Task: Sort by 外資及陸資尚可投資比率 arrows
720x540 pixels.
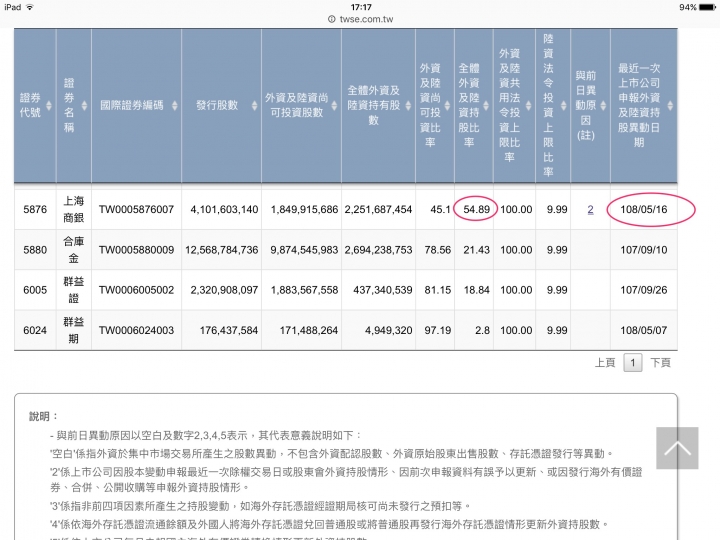Action: tap(447, 105)
